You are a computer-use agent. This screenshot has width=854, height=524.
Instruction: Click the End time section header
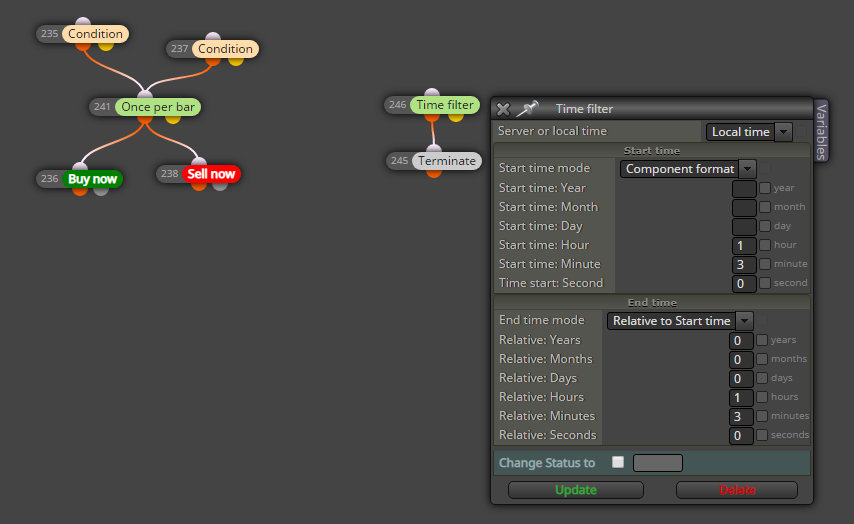pyautogui.click(x=651, y=303)
